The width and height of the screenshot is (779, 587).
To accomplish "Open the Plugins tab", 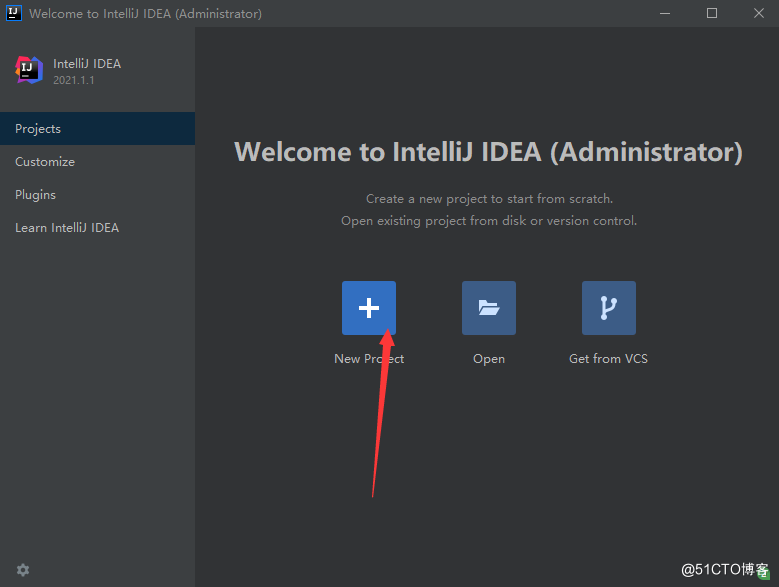I will [97, 195].
